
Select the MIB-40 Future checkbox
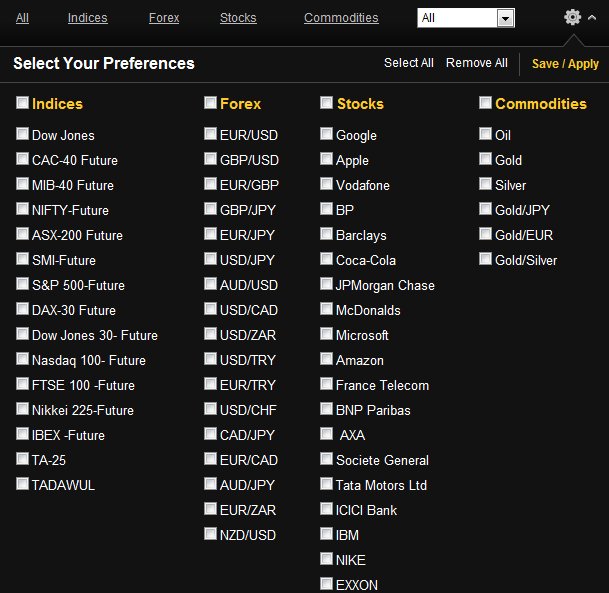point(23,184)
